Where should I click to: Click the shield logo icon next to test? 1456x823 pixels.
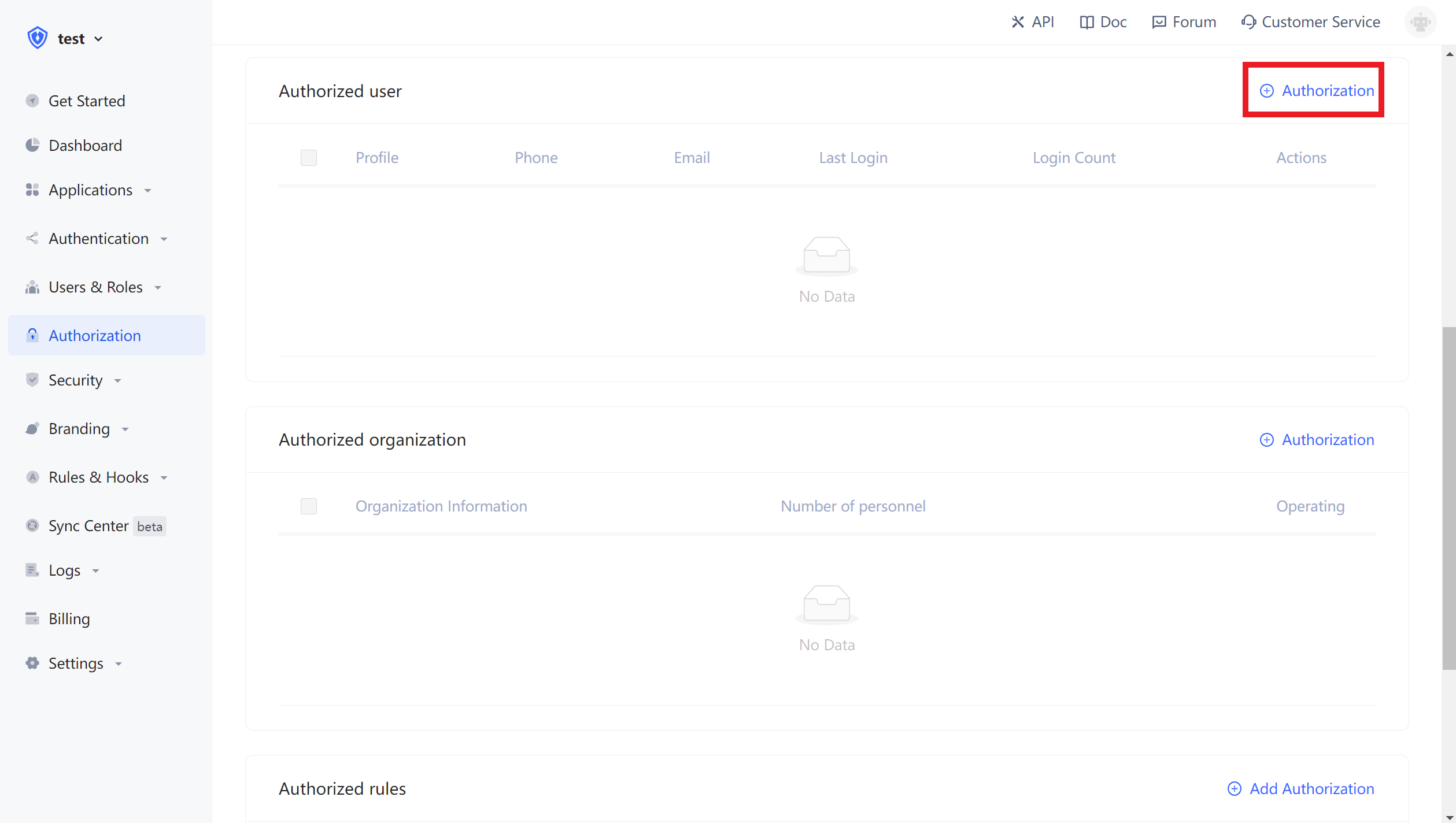(38, 38)
